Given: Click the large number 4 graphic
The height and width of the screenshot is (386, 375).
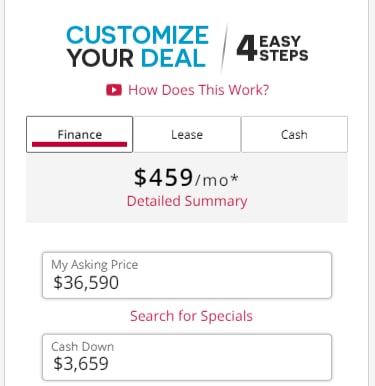Looking at the screenshot, I should 246,48.
